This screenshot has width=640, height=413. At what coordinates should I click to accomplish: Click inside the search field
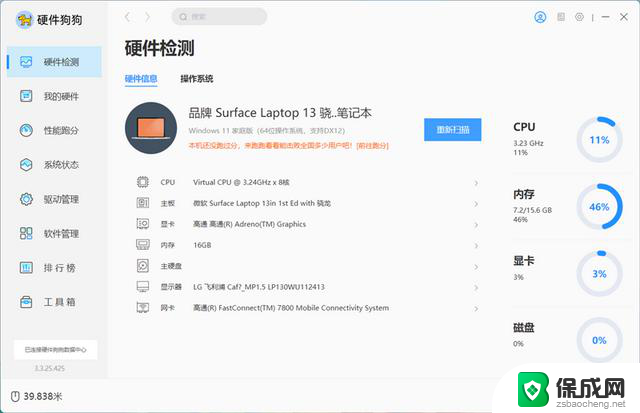tap(219, 17)
